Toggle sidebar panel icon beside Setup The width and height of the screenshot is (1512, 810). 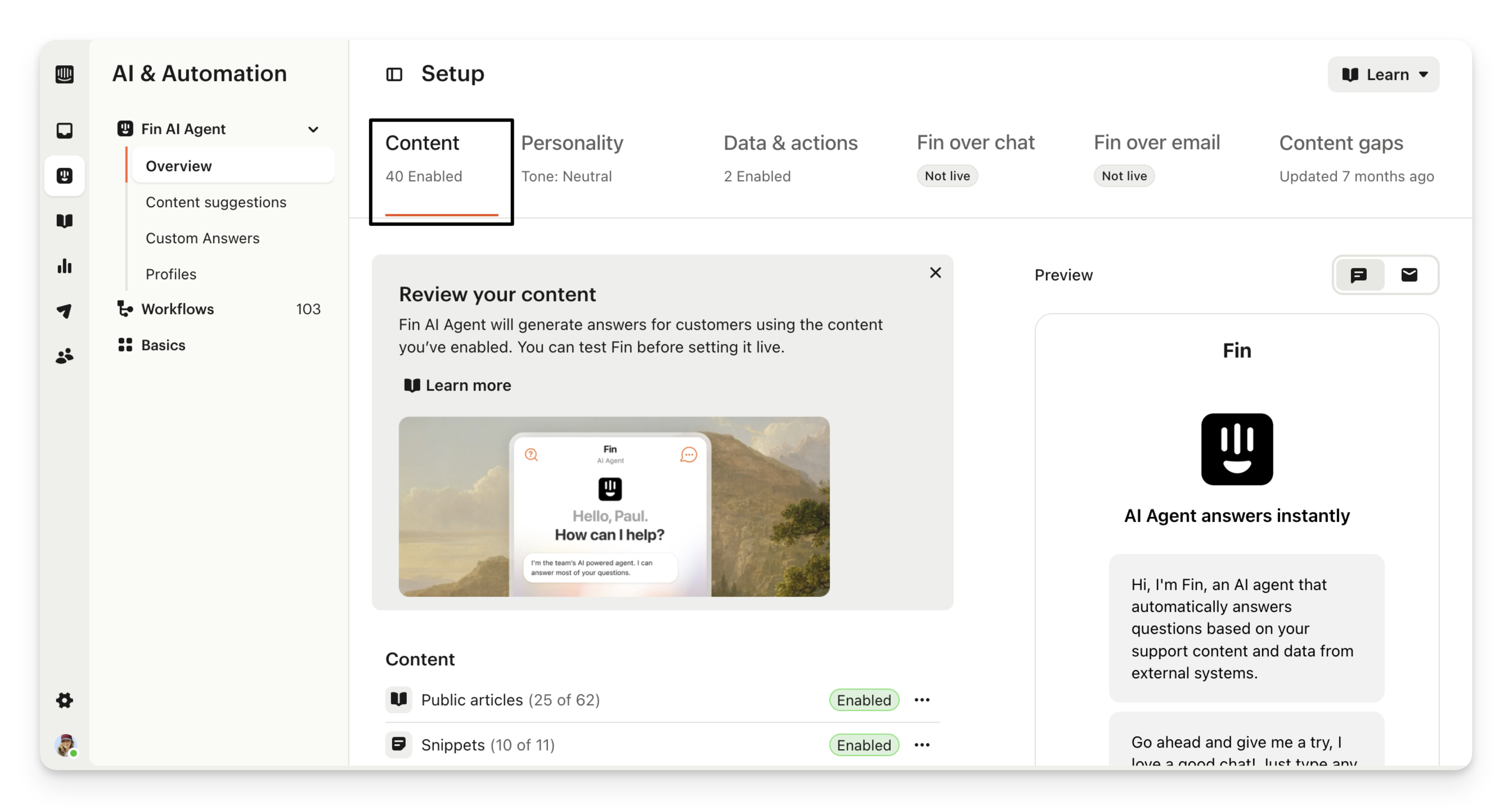tap(394, 74)
